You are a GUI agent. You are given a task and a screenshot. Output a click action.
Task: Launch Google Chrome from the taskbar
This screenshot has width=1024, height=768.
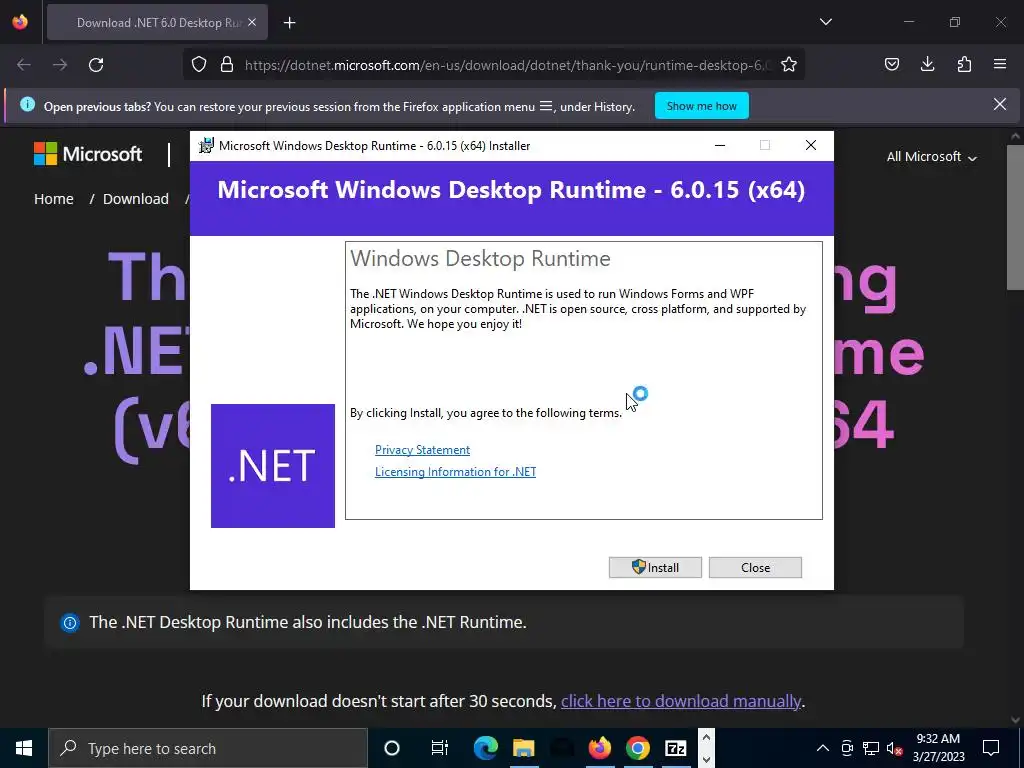click(637, 748)
